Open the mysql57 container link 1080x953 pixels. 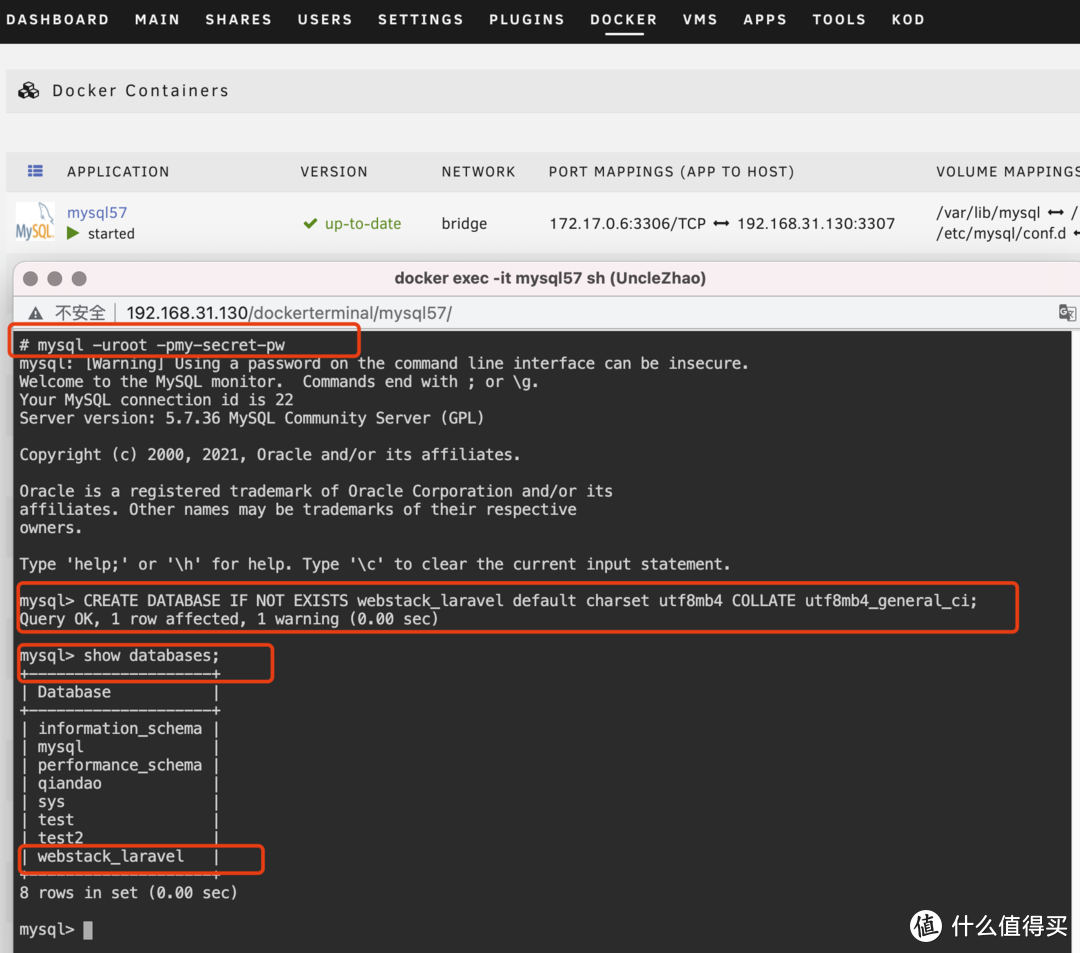(x=97, y=212)
